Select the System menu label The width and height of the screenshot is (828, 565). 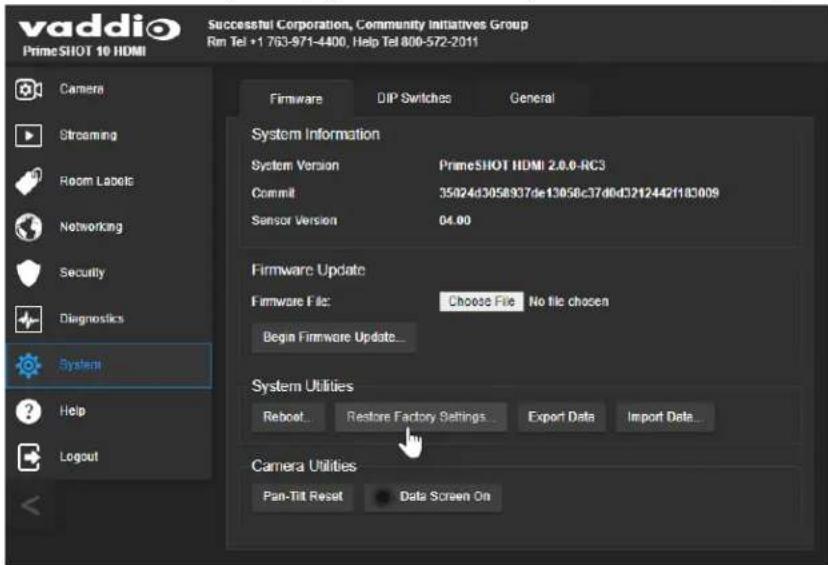click(x=80, y=364)
